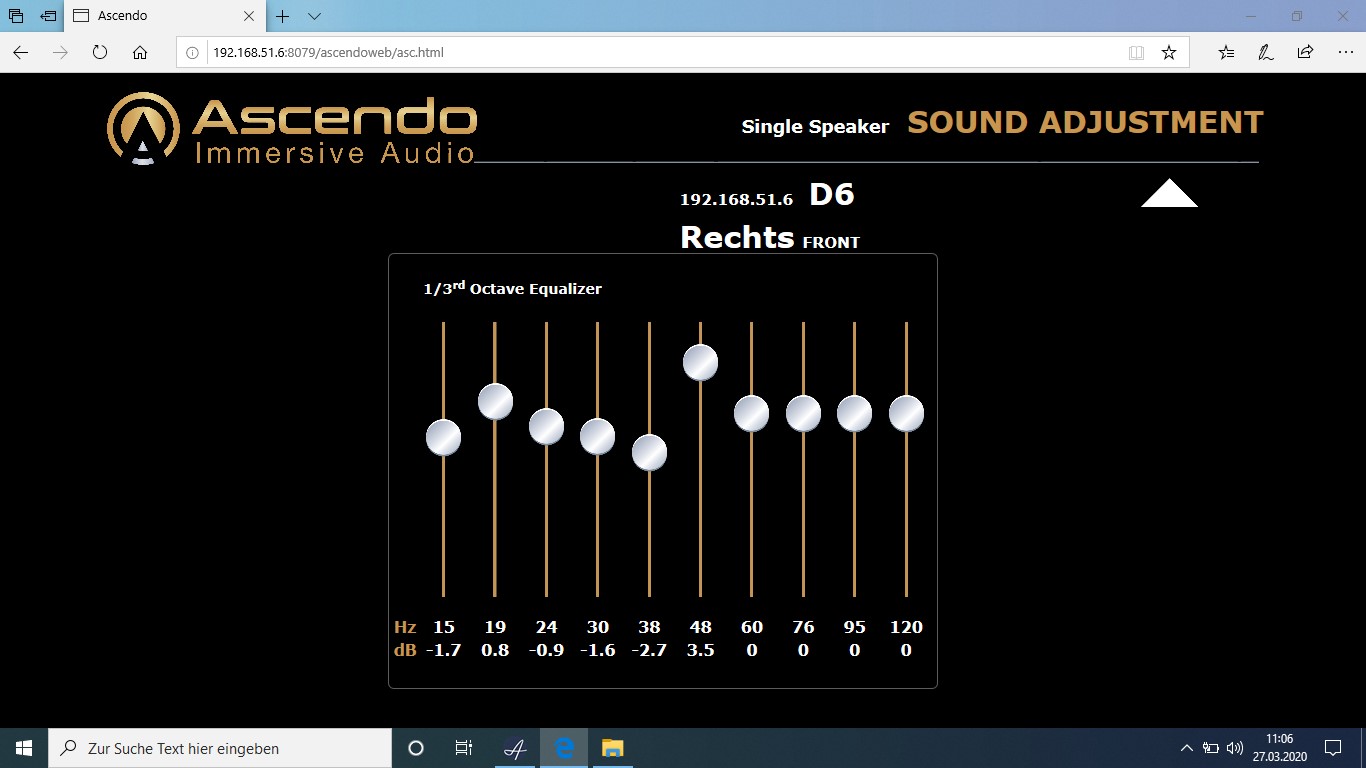Click the Single Speaker label
This screenshot has width=1366, height=768.
pos(815,127)
